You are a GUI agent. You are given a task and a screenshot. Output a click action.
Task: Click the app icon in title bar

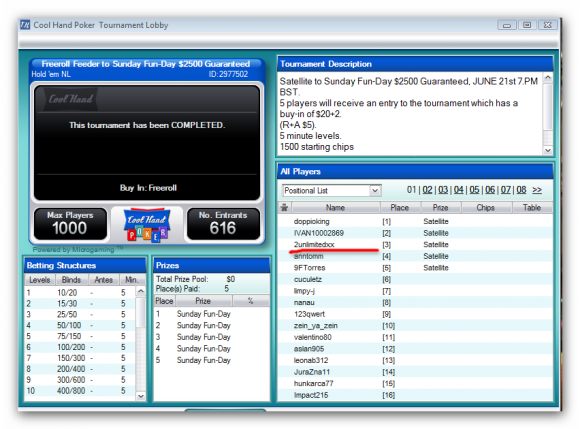(x=25, y=25)
